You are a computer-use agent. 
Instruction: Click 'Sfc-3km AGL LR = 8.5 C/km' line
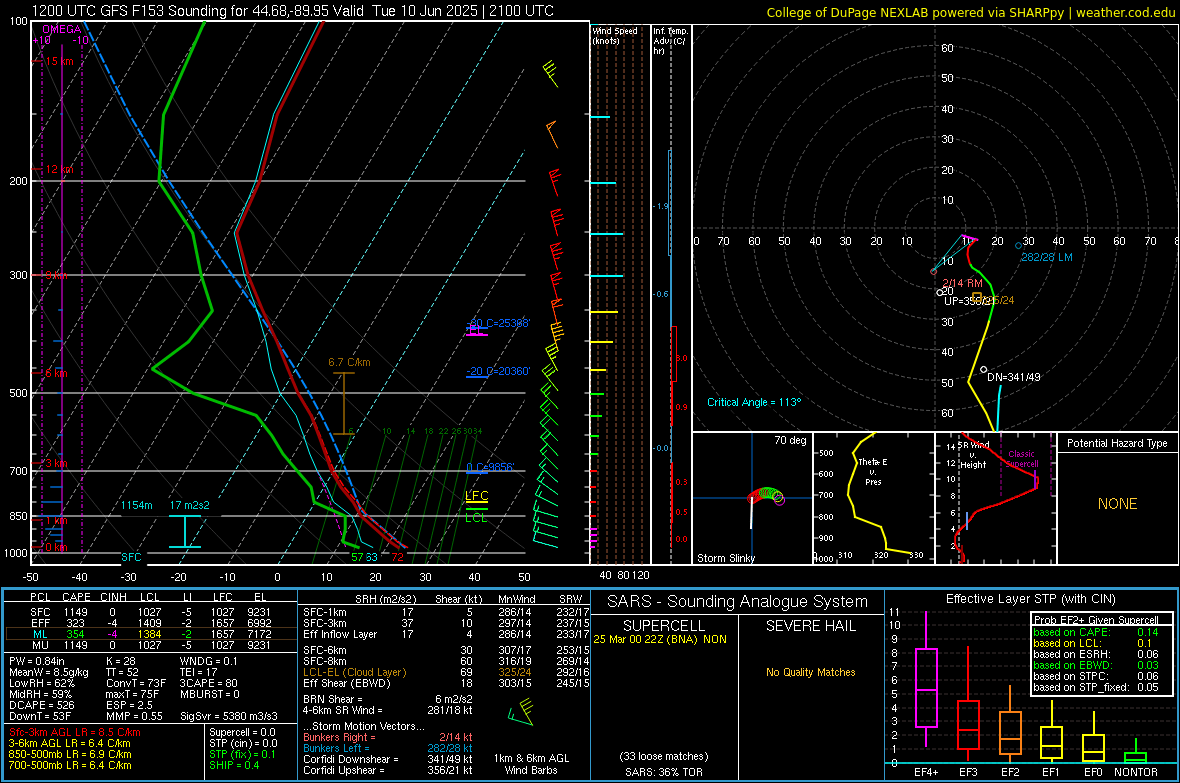(75, 732)
